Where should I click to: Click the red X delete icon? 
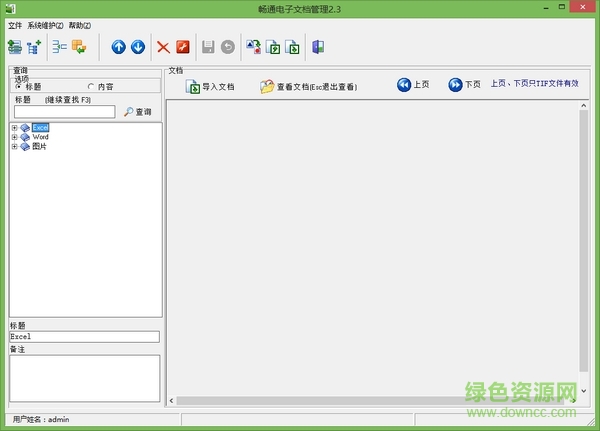(164, 47)
